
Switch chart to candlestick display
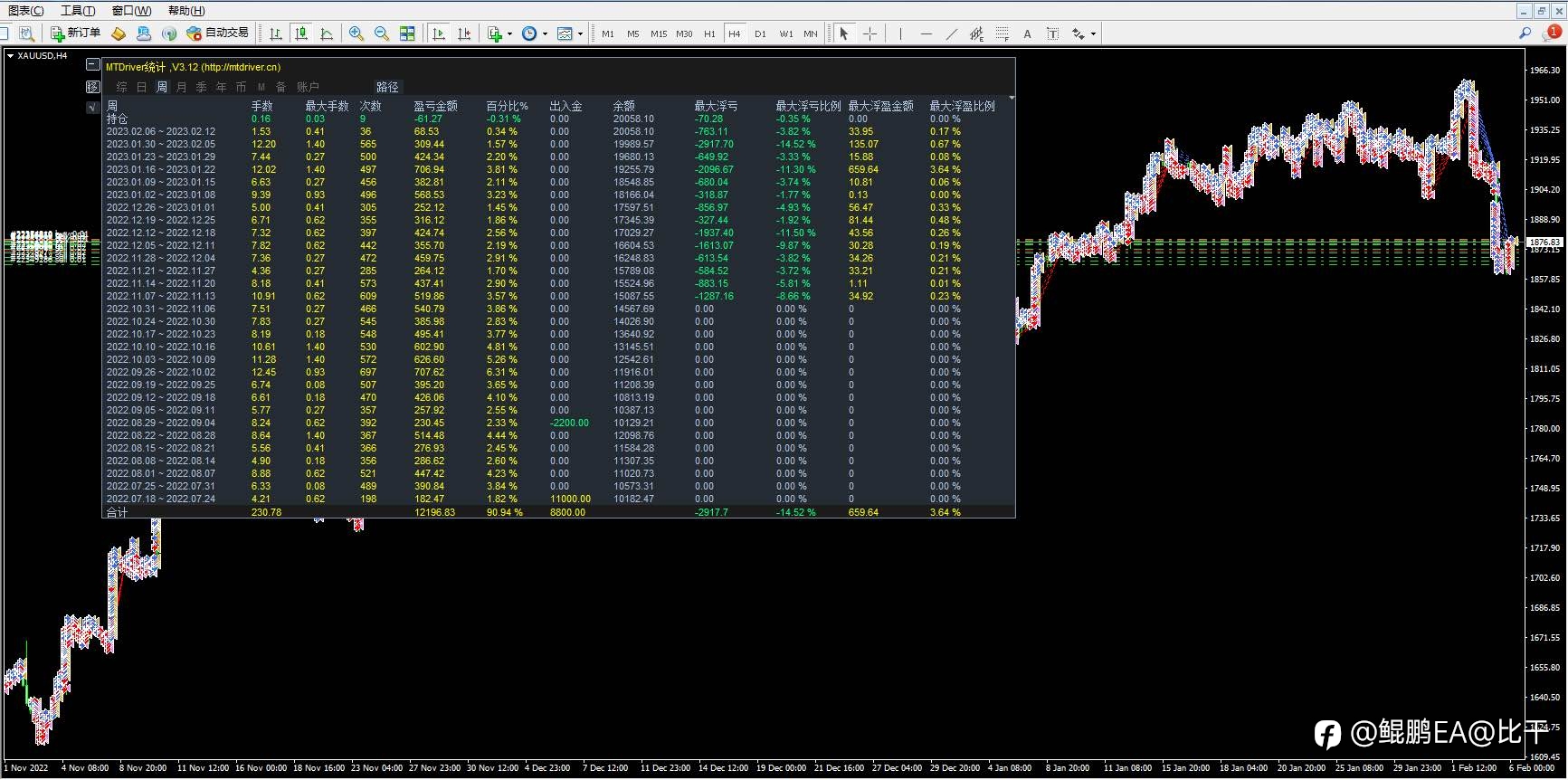point(301,33)
